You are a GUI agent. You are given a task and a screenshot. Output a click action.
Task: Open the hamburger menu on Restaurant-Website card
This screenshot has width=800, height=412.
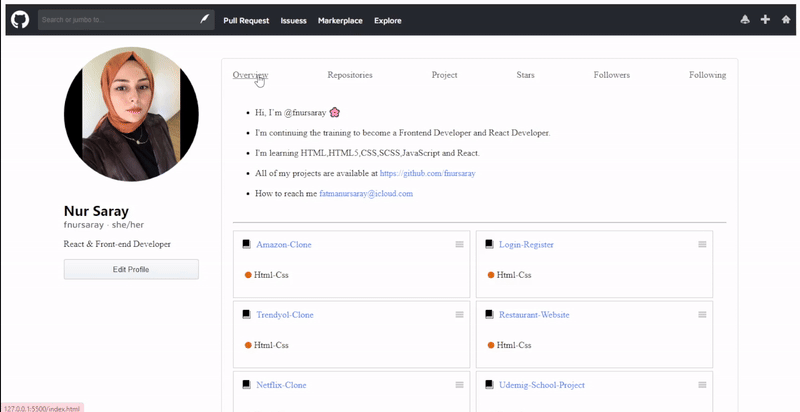(x=703, y=315)
